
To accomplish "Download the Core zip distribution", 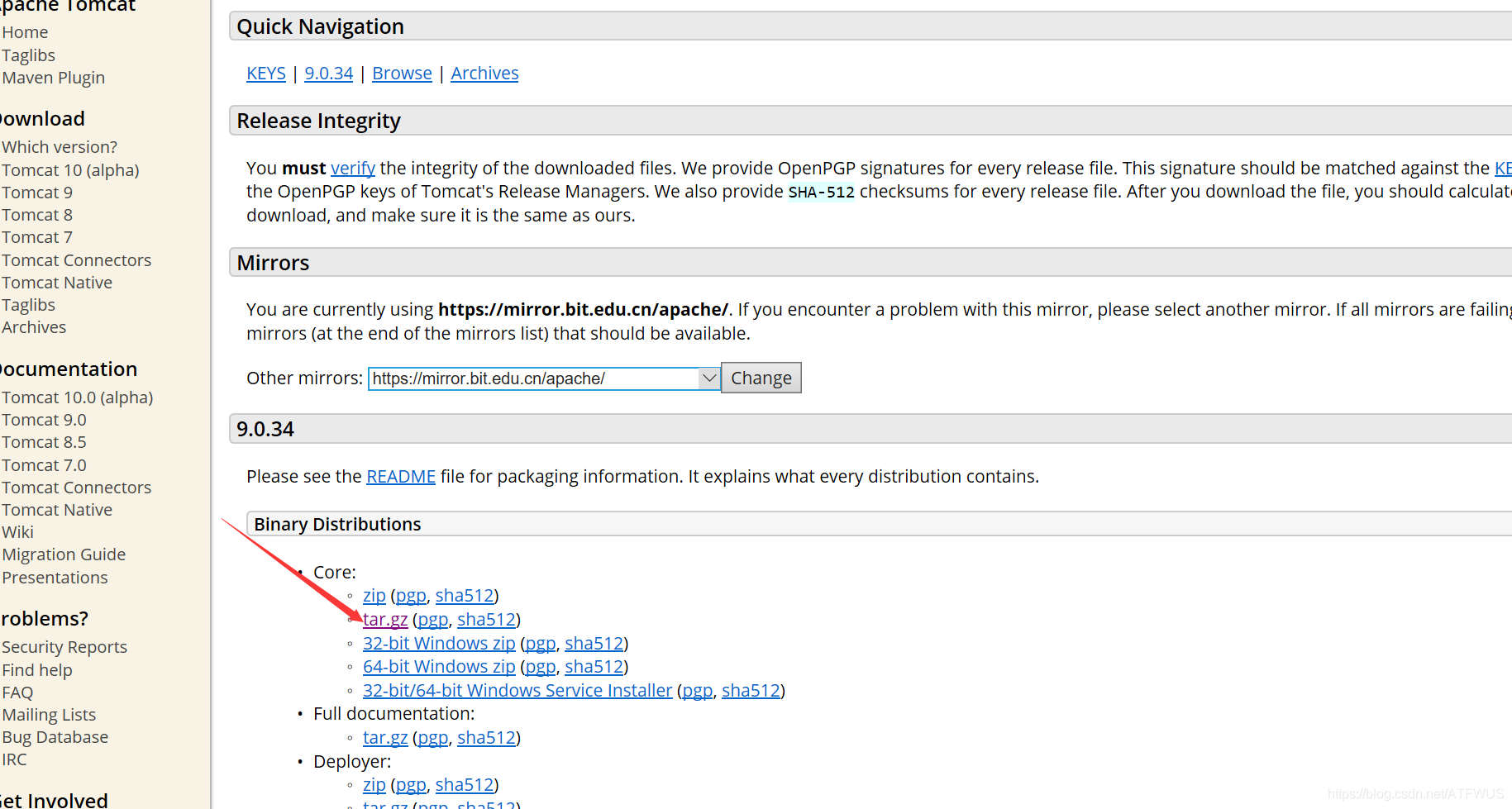I will (x=374, y=596).
